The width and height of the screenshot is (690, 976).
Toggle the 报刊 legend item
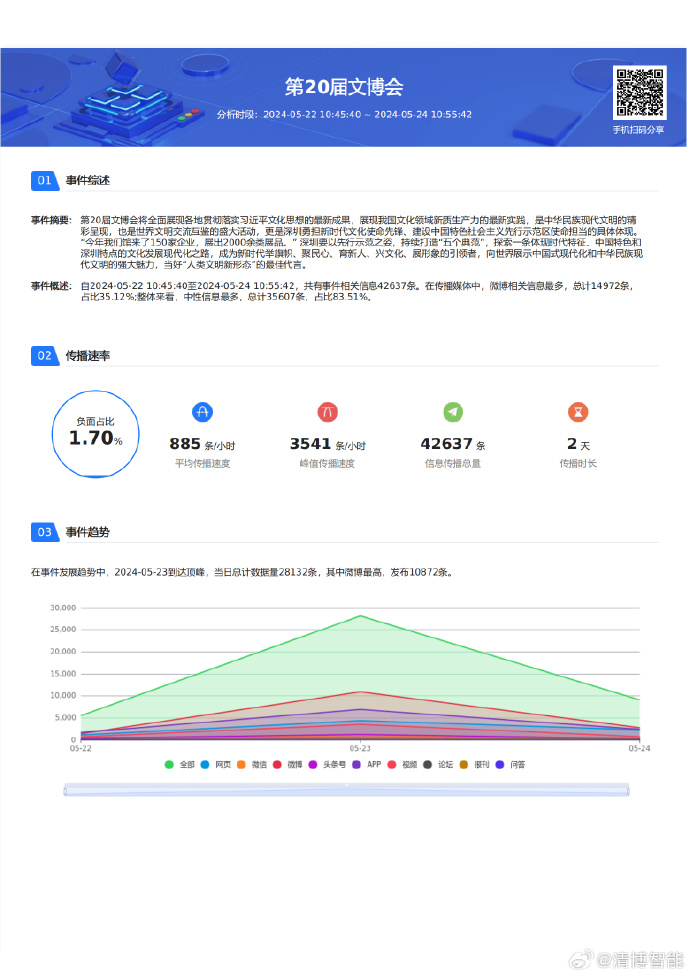(474, 764)
